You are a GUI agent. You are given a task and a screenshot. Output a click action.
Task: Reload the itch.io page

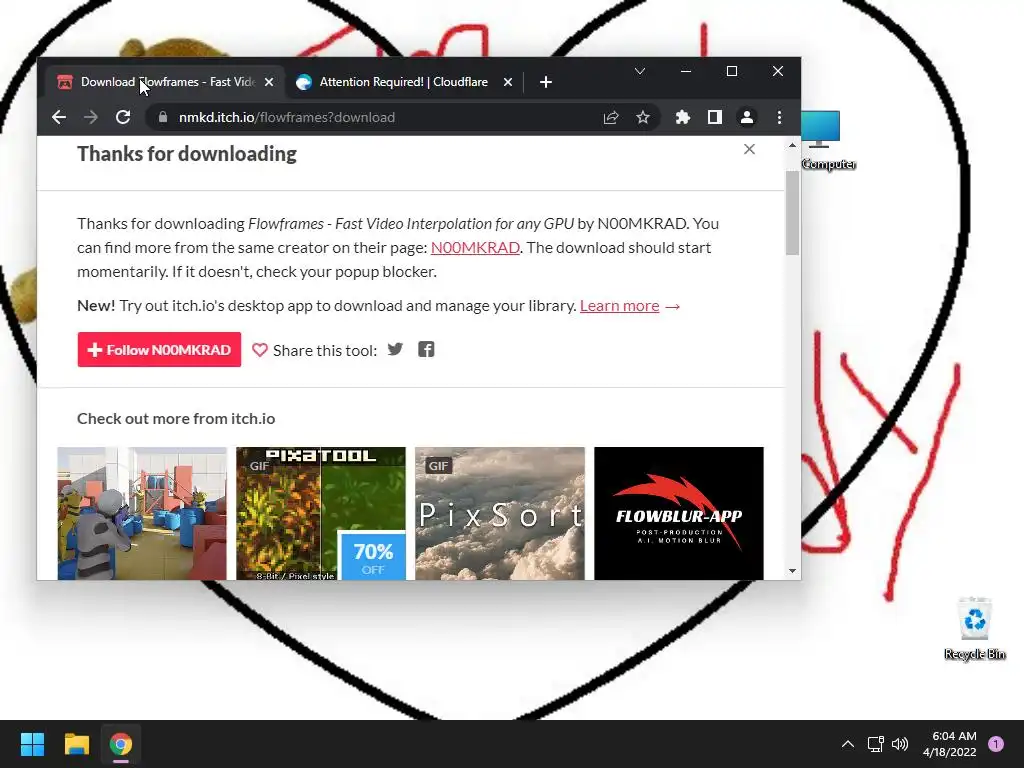[123, 117]
